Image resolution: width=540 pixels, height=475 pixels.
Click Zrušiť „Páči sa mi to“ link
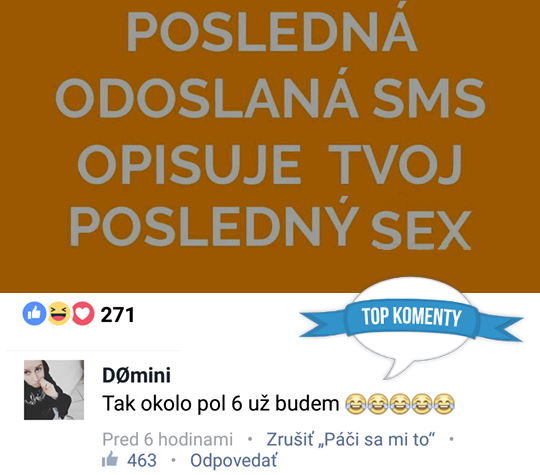click(351, 439)
